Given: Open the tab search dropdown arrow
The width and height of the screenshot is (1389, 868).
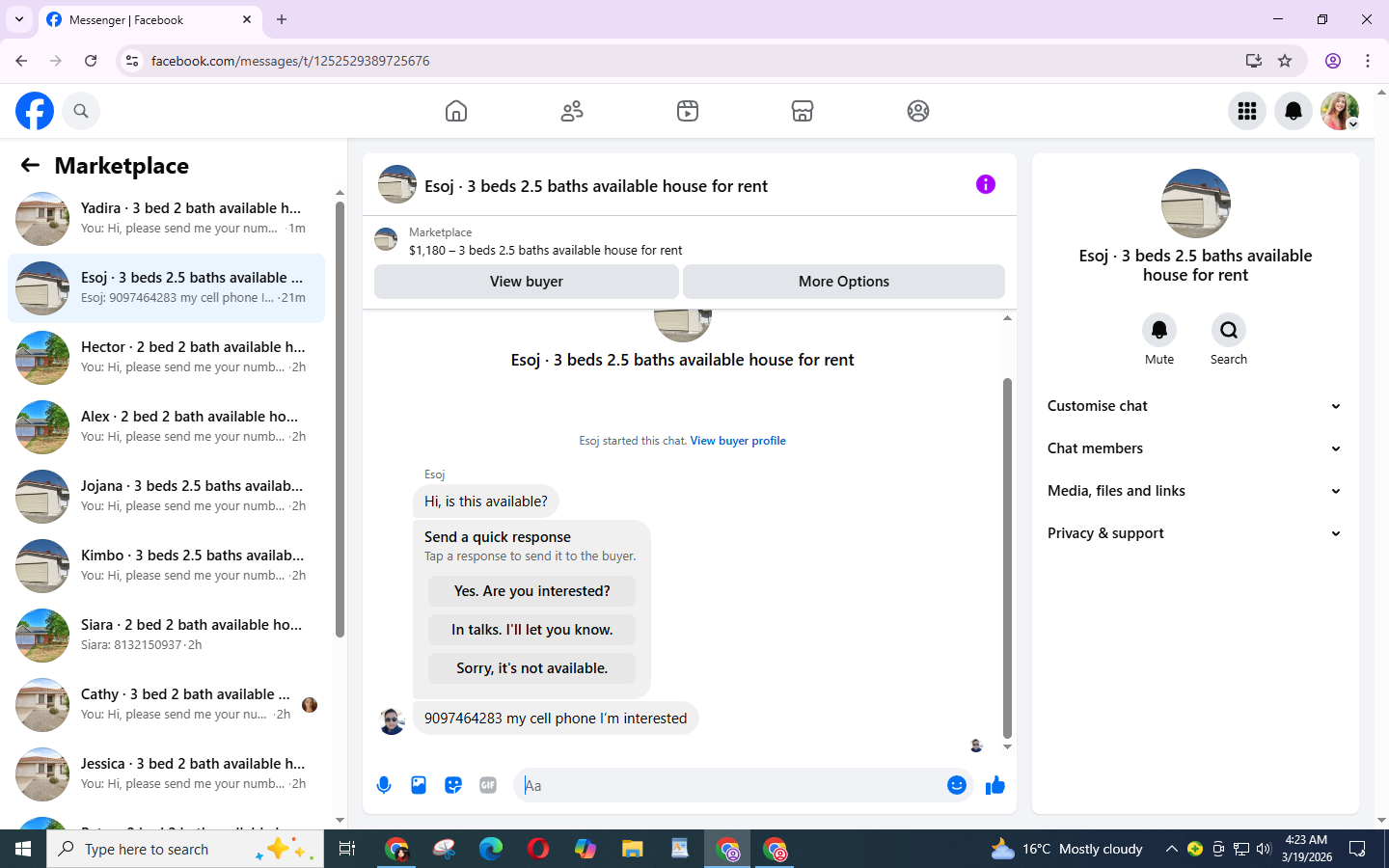Looking at the screenshot, I should click(x=19, y=19).
